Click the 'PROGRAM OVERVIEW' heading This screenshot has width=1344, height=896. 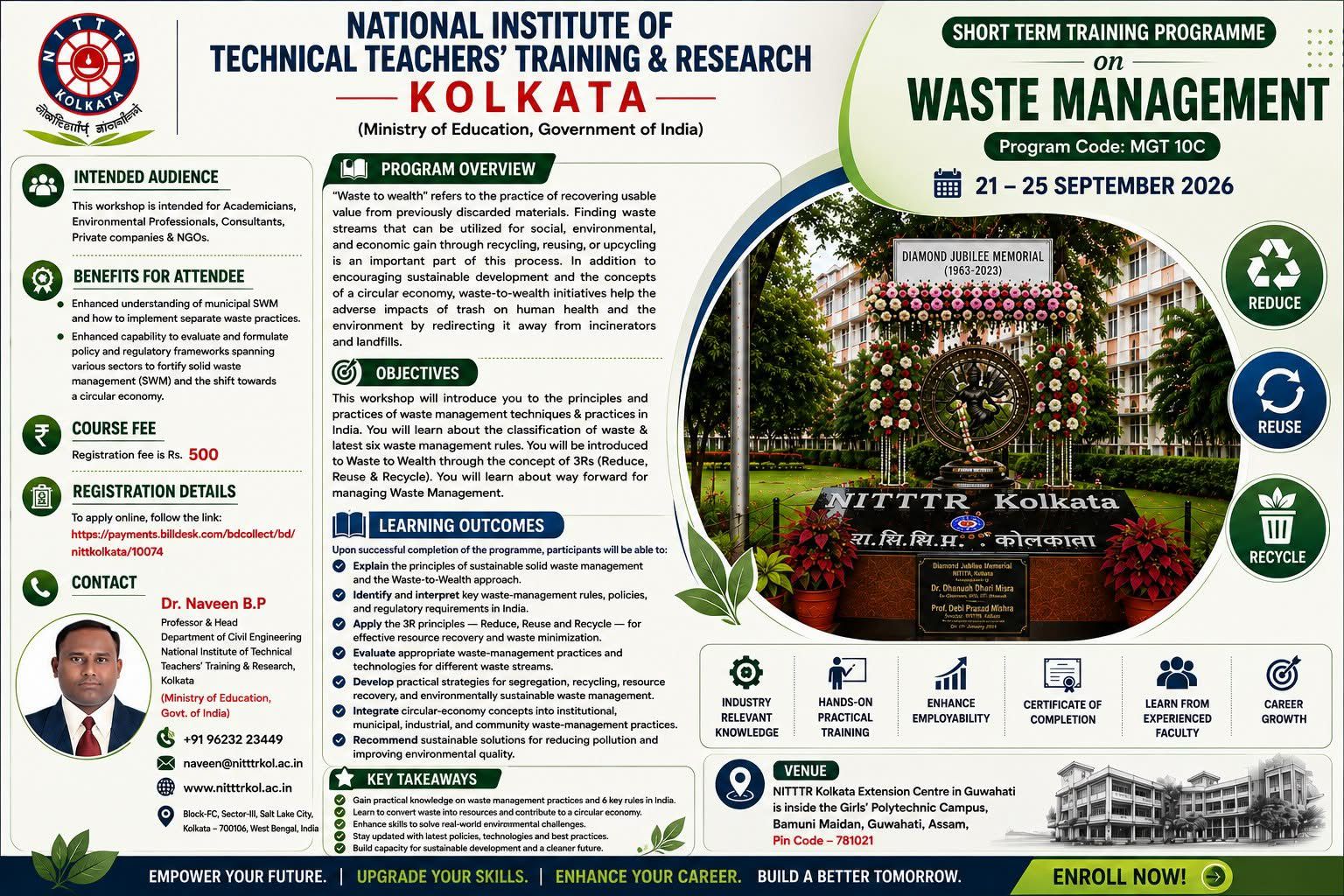(x=458, y=169)
